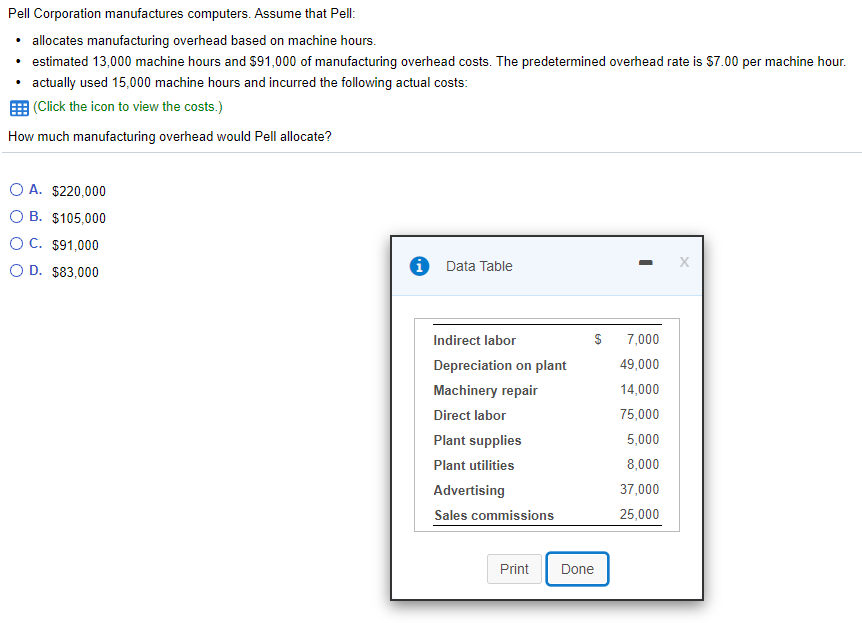Click the question 'How much manufacturing overhead would Pell allocate?'

point(170,136)
